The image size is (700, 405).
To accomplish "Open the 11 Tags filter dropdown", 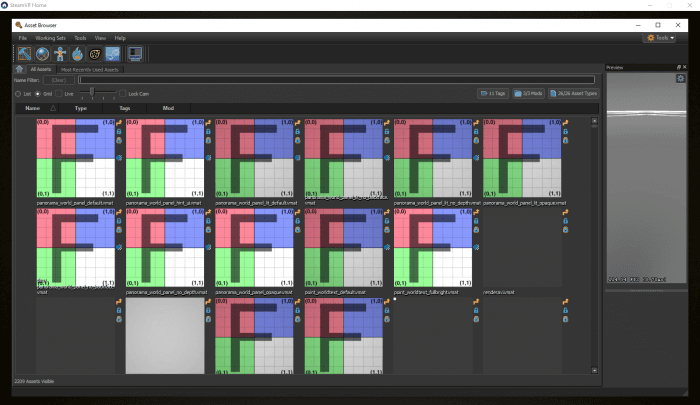I will click(x=493, y=93).
